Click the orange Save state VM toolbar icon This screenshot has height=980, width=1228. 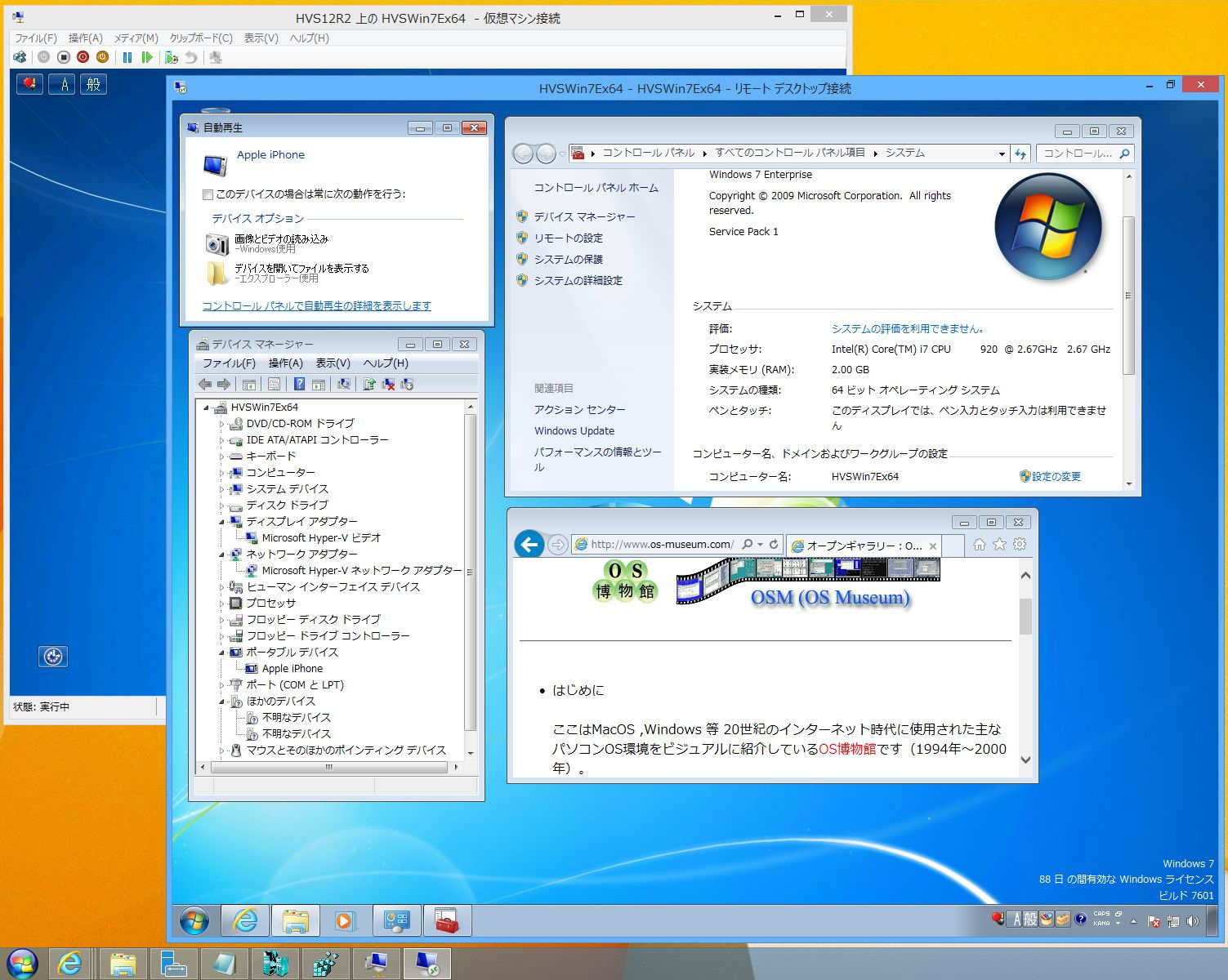(102, 57)
